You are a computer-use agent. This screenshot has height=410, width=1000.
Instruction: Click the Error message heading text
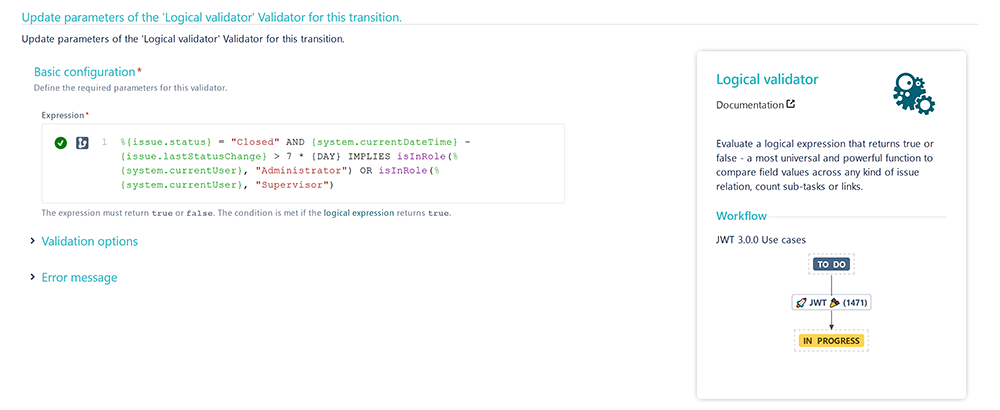pyautogui.click(x=79, y=278)
